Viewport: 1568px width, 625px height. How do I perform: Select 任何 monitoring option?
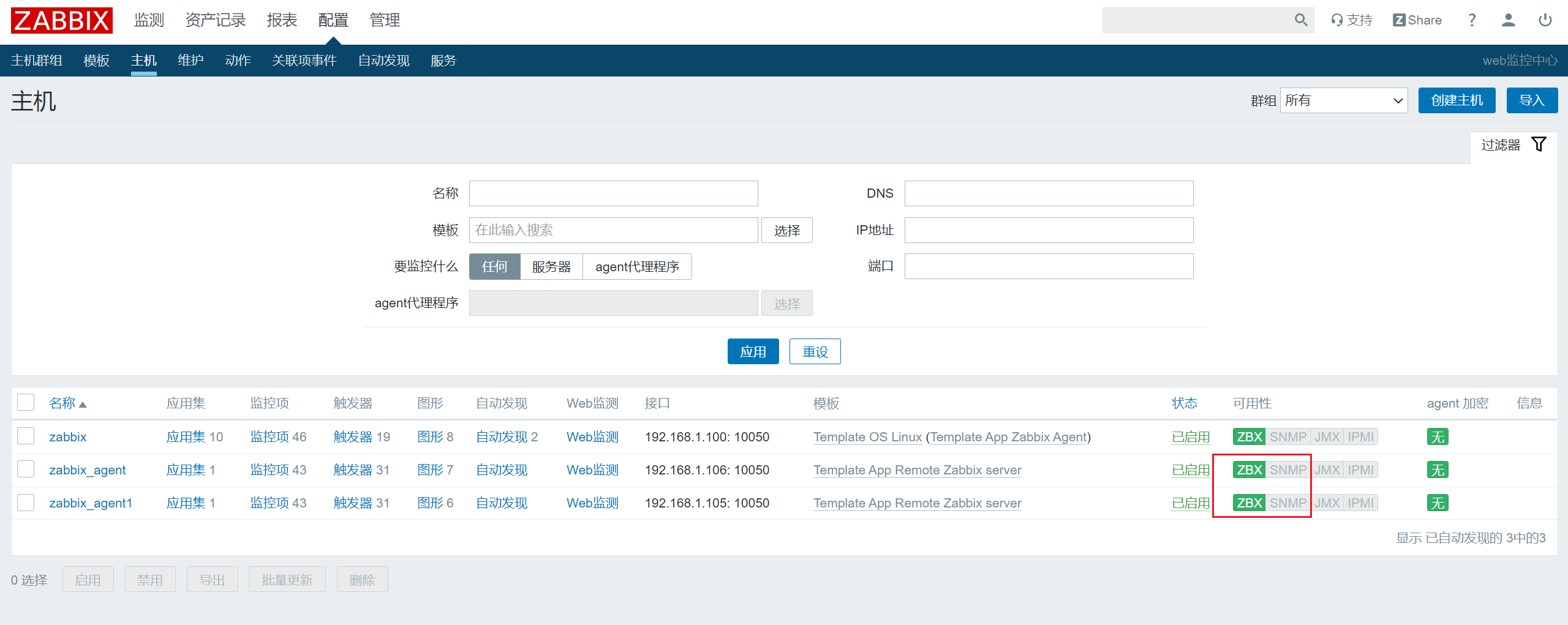[x=495, y=267]
